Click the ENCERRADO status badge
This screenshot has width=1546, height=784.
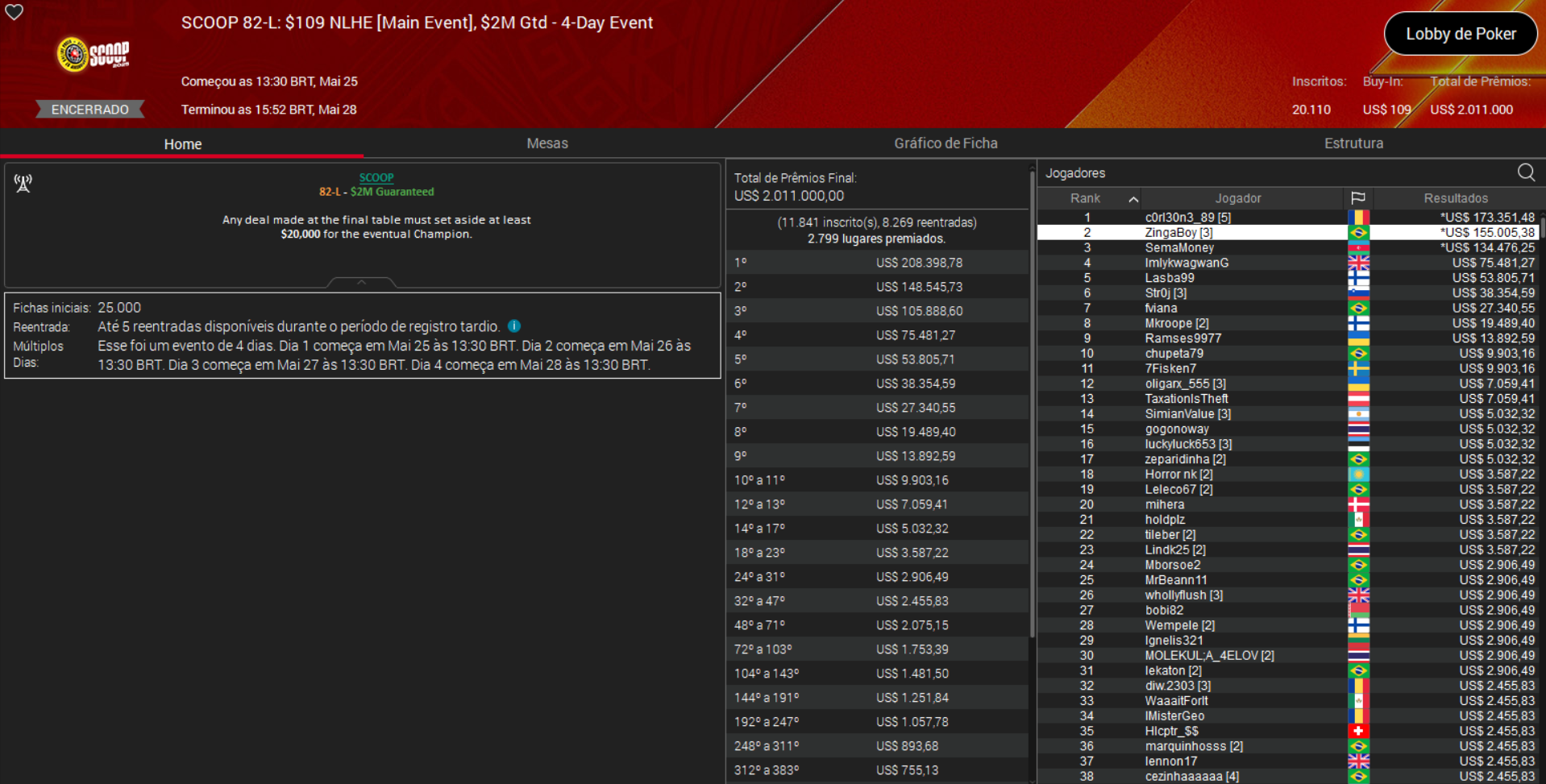click(x=89, y=110)
